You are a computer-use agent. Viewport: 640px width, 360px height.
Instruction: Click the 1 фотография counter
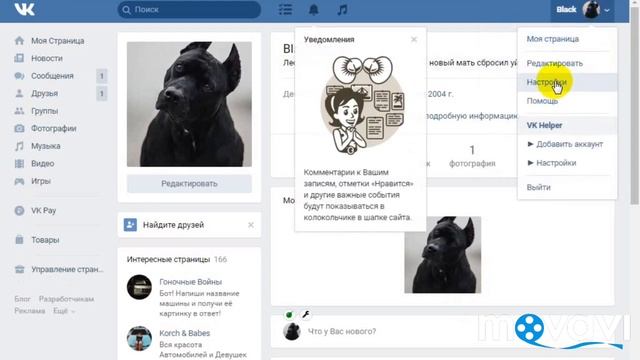(x=472, y=156)
